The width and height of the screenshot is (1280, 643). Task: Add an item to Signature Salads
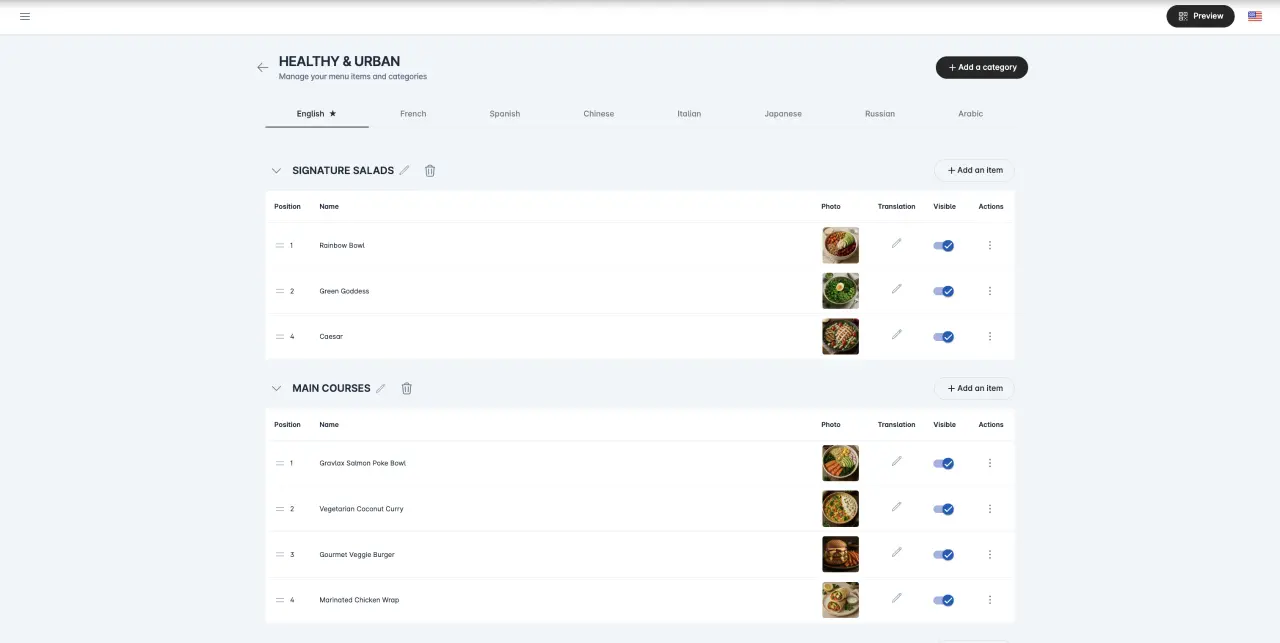974,170
